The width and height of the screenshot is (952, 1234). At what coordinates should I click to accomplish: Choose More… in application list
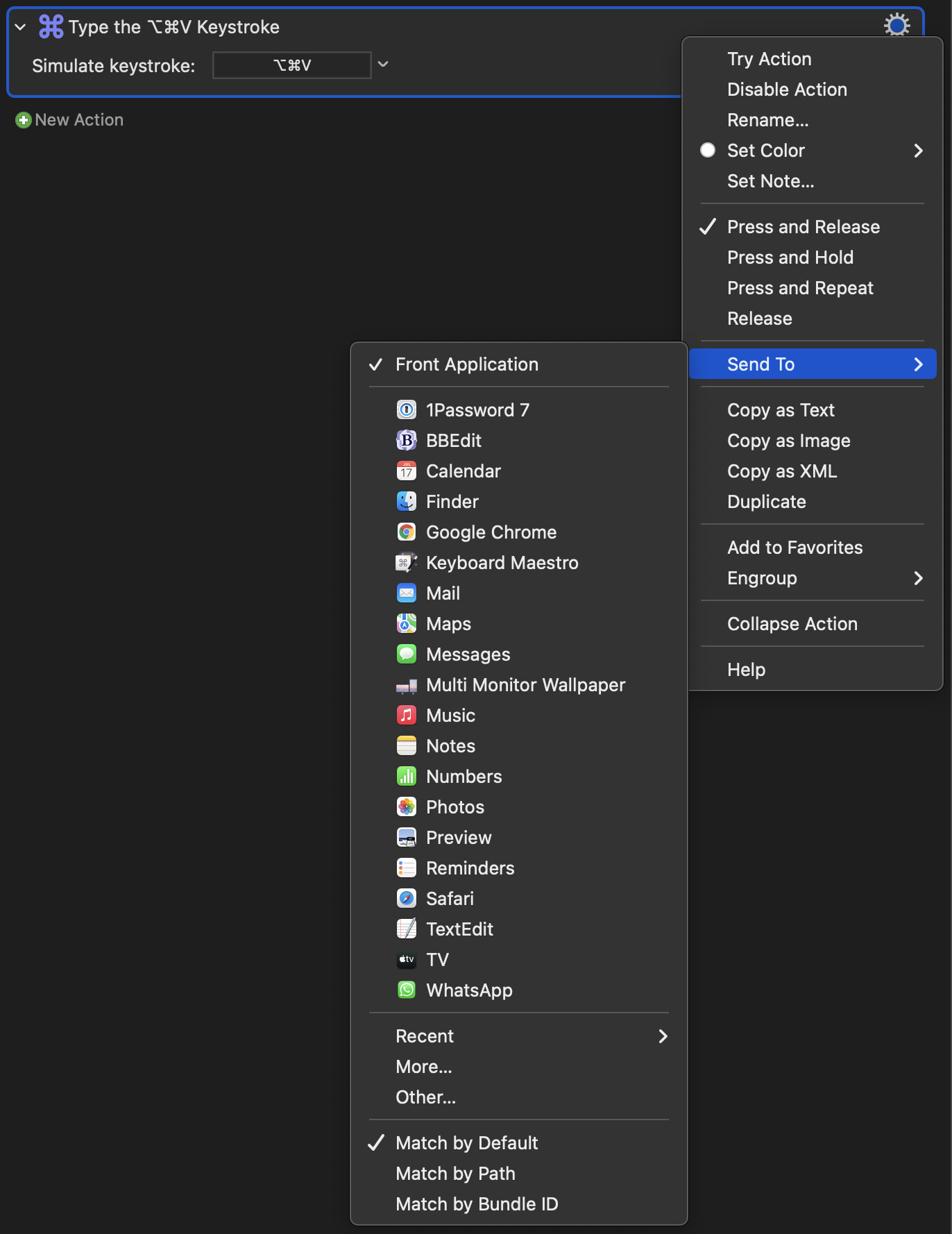(x=519, y=1067)
